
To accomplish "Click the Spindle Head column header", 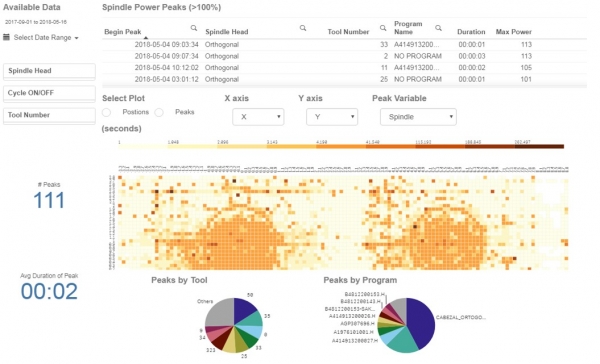I will click(227, 32).
